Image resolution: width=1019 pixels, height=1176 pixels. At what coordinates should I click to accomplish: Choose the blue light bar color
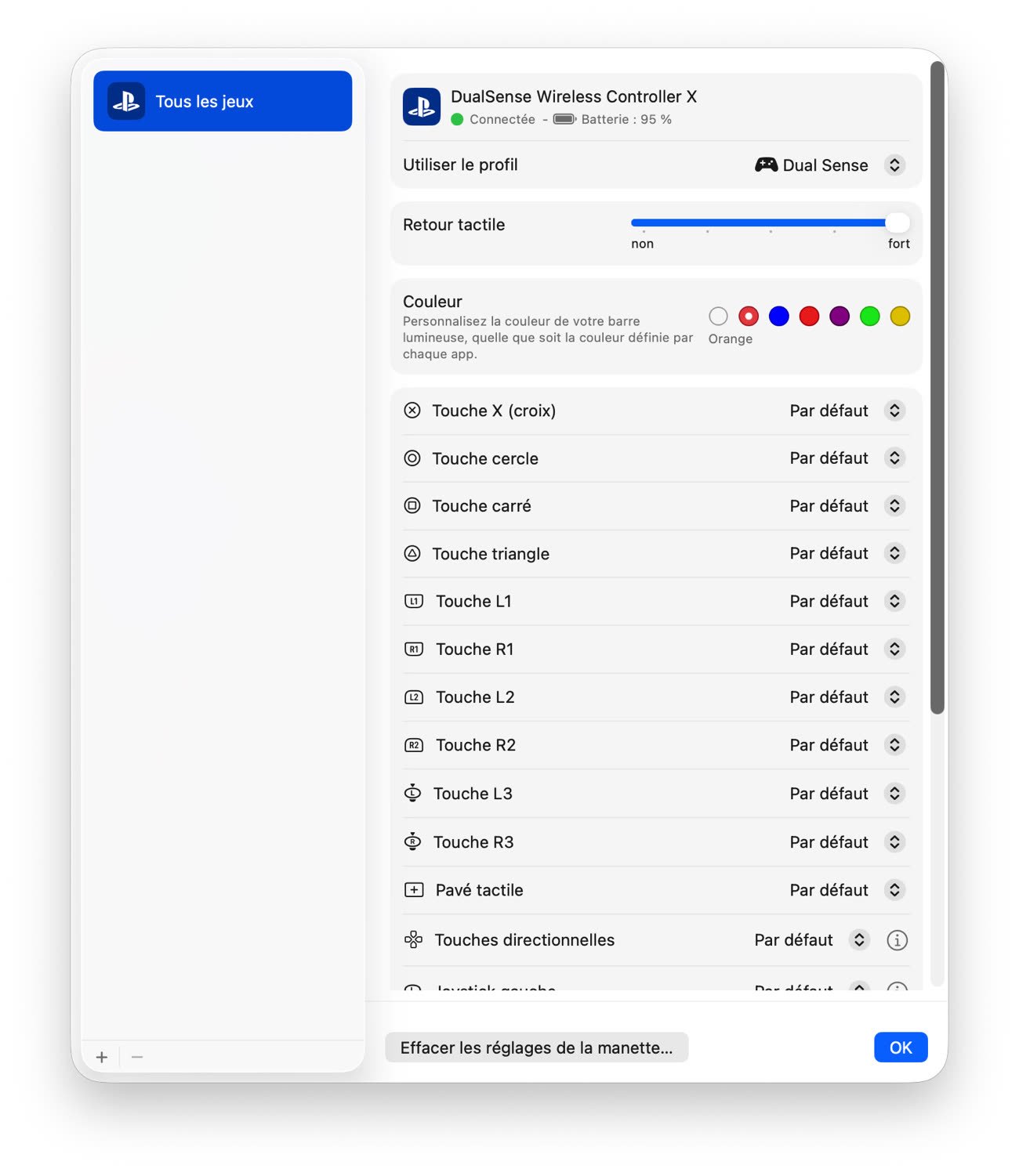[x=778, y=316]
